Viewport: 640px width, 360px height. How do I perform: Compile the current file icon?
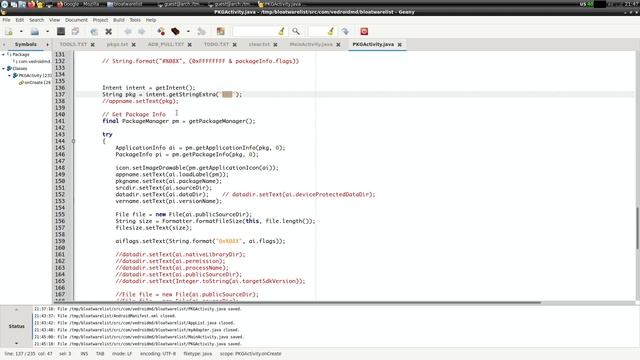tap(161, 31)
